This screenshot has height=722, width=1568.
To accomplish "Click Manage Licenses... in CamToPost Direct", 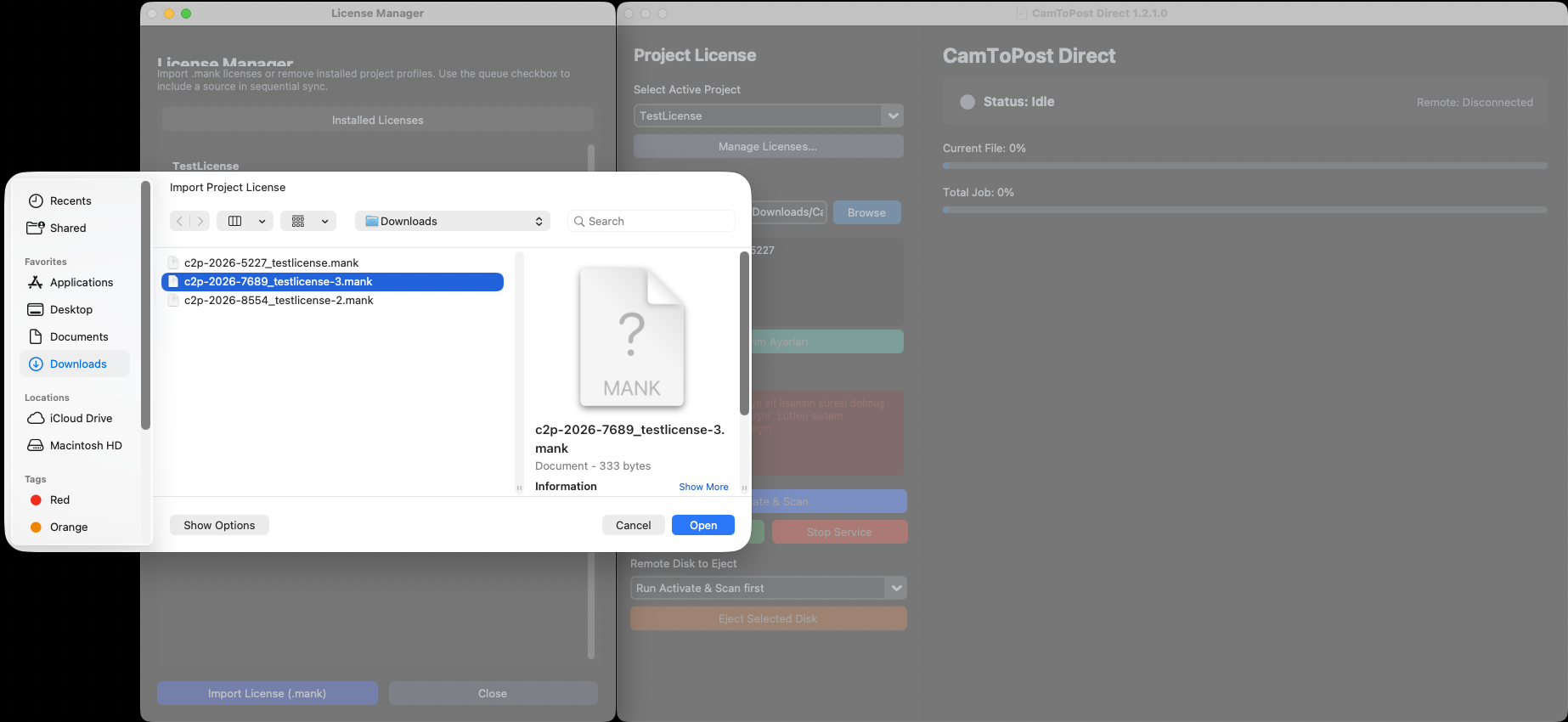I will coord(769,146).
